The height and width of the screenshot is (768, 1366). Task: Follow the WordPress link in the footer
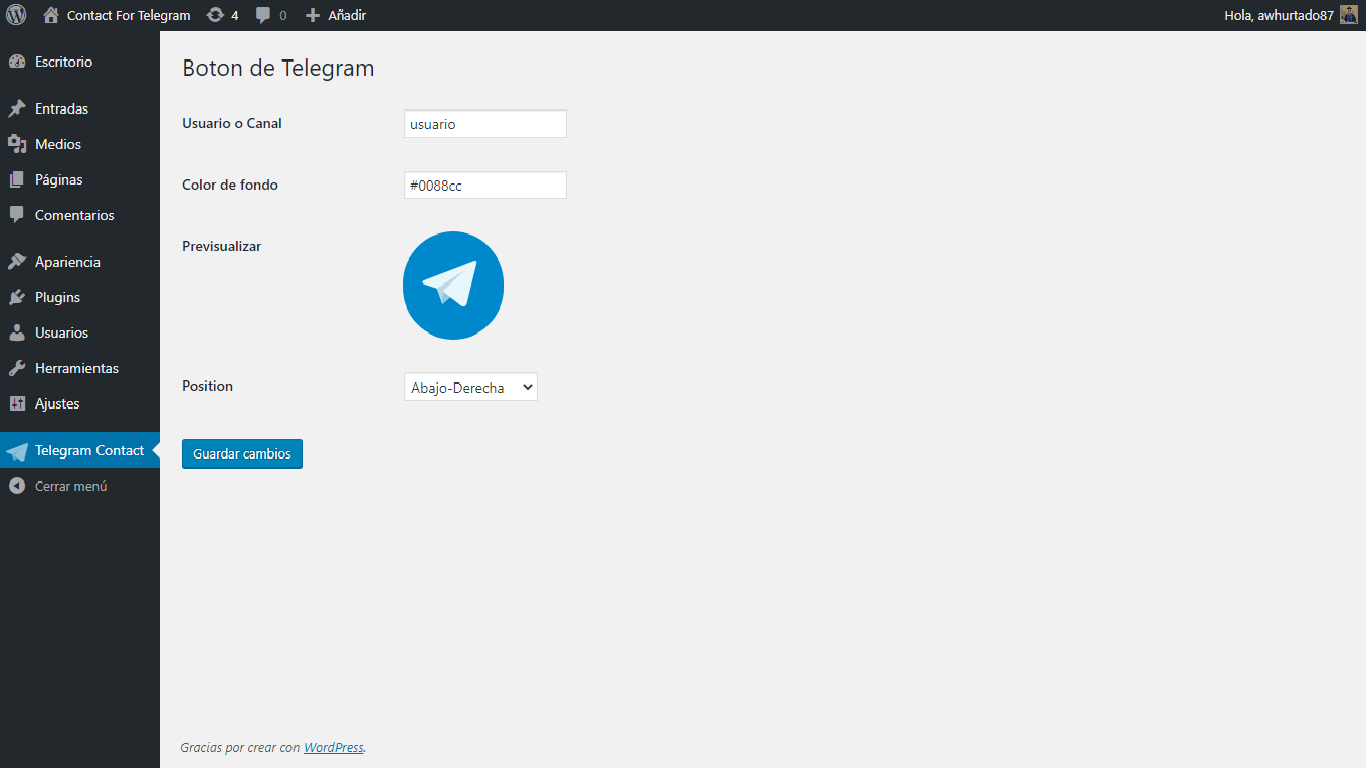tap(334, 747)
